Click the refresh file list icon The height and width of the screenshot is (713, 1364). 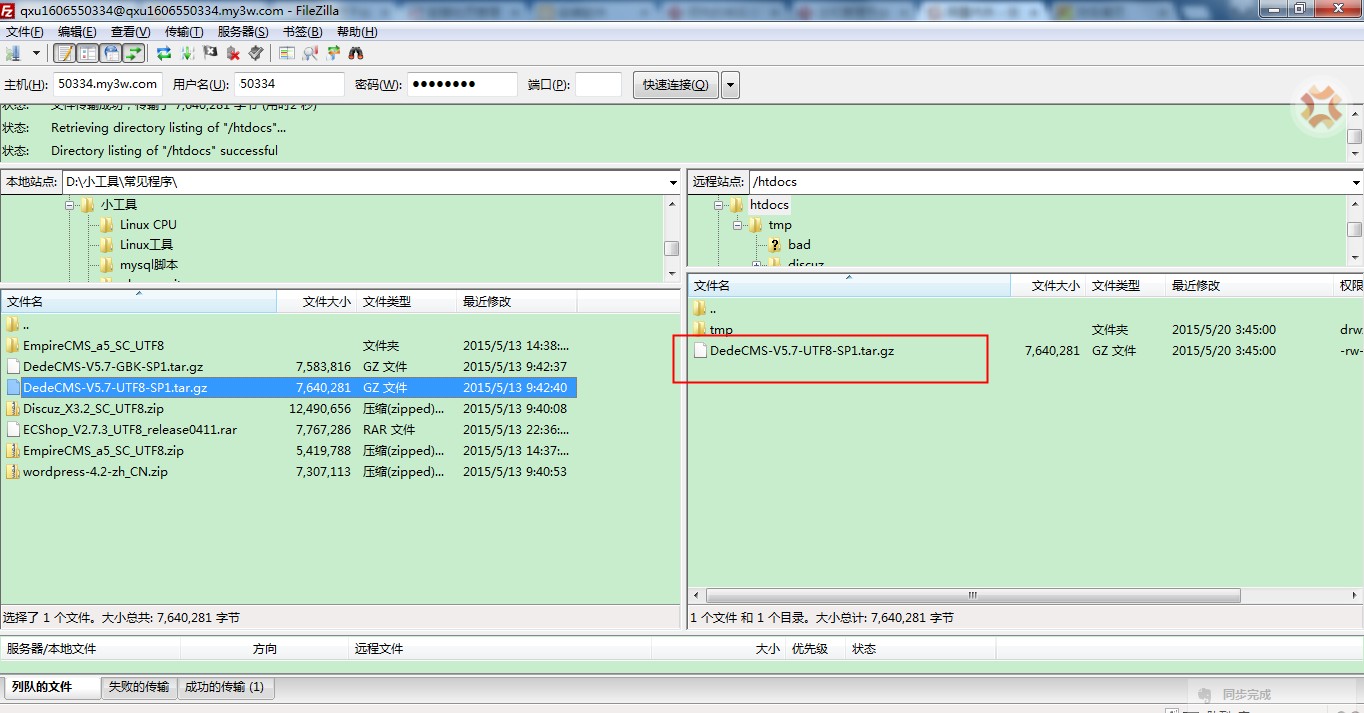tap(164, 53)
